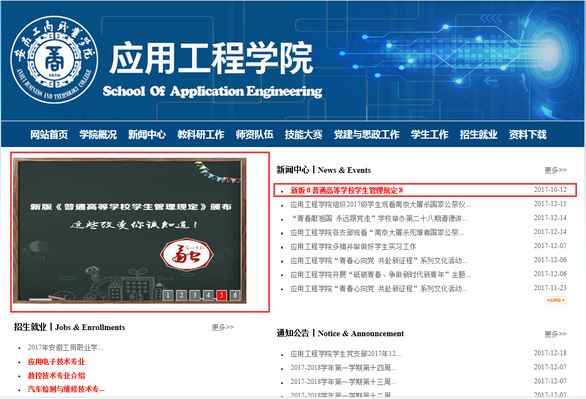The width and height of the screenshot is (586, 399).
Task: Click the orange MORE icon below the news list
Action: [x=555, y=300]
